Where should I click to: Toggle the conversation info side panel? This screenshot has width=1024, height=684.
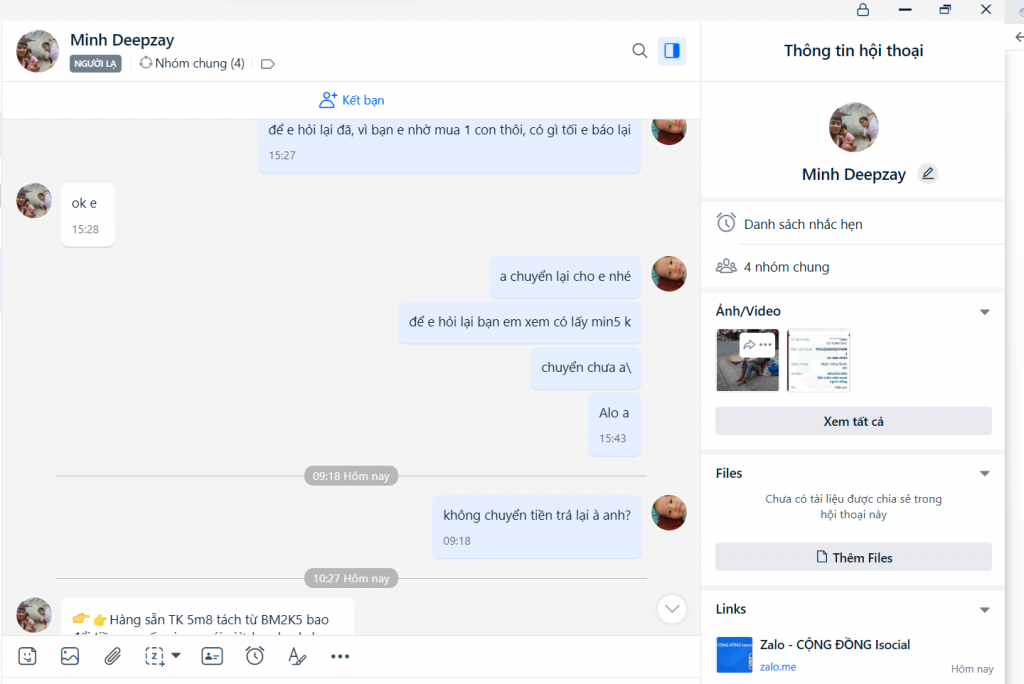click(672, 50)
